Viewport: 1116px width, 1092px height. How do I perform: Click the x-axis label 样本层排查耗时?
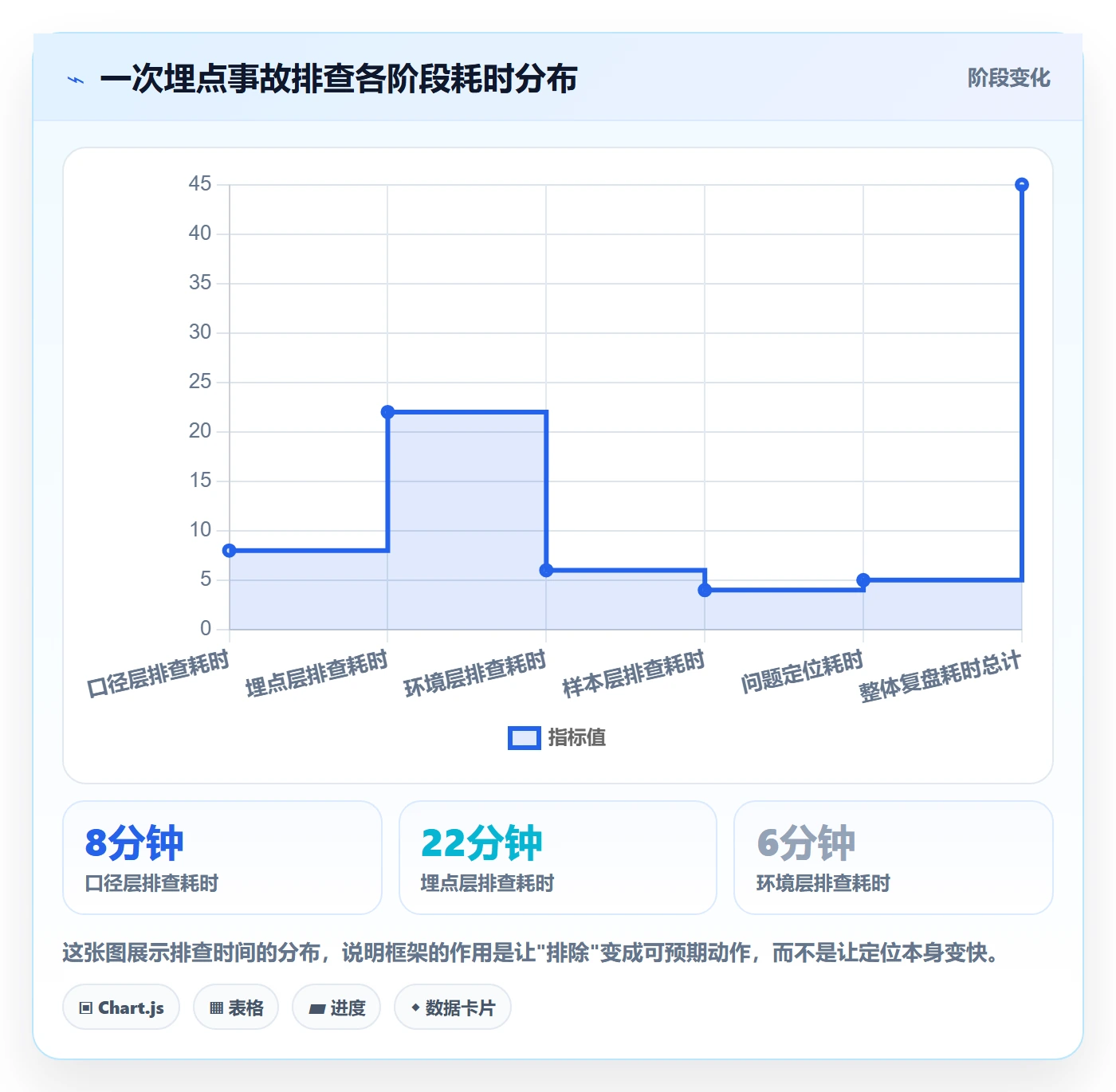[634, 674]
